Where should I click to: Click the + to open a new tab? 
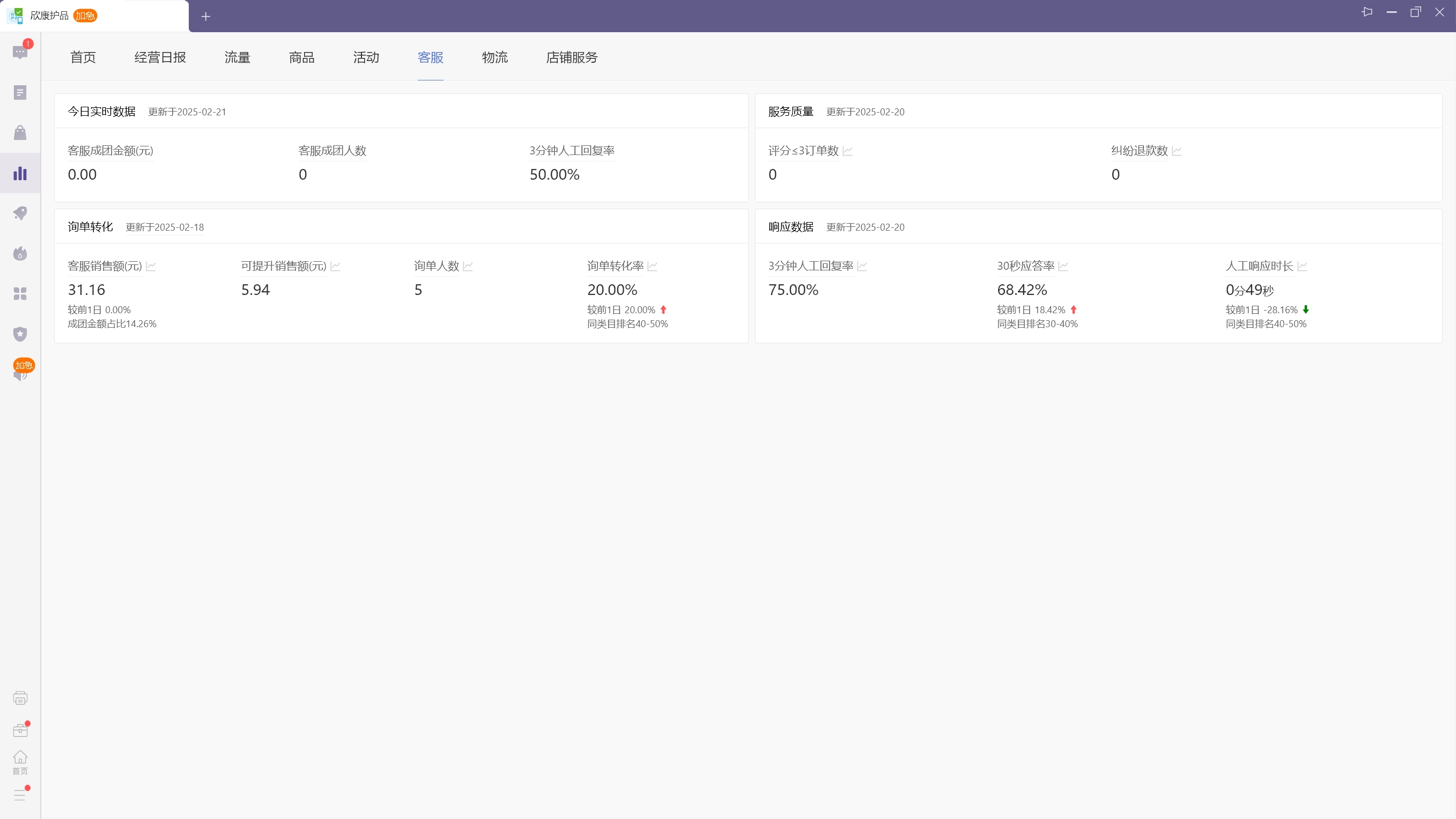pyautogui.click(x=206, y=17)
